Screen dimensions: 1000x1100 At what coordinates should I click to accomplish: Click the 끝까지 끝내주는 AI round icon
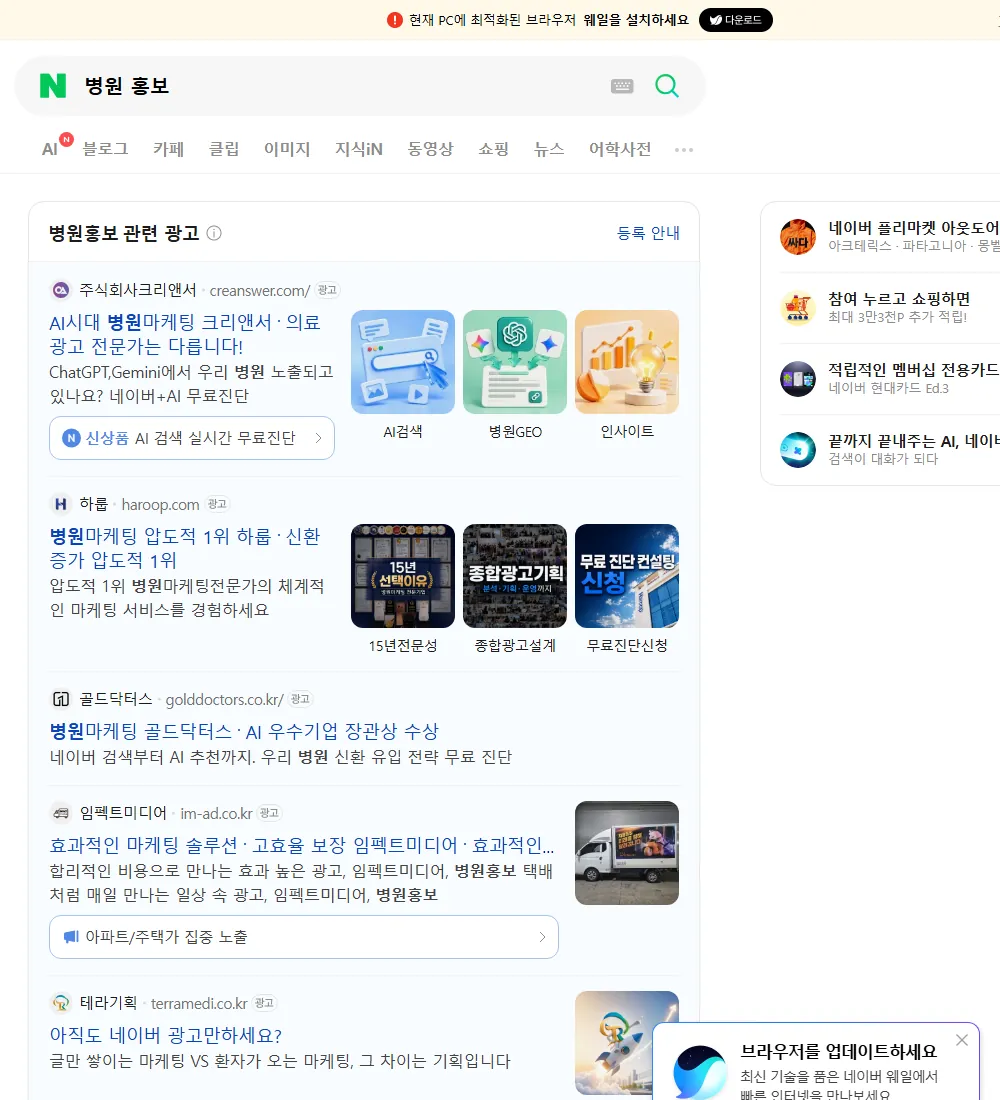798,450
